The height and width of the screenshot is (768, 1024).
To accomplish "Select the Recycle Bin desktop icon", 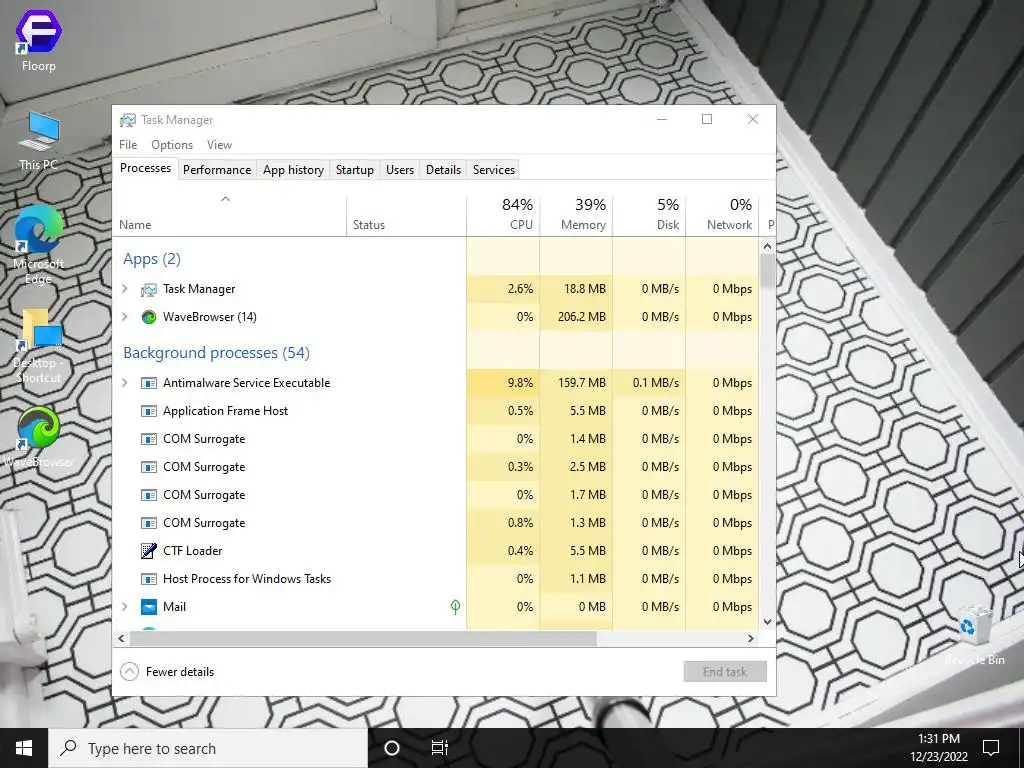I will pyautogui.click(x=974, y=635).
